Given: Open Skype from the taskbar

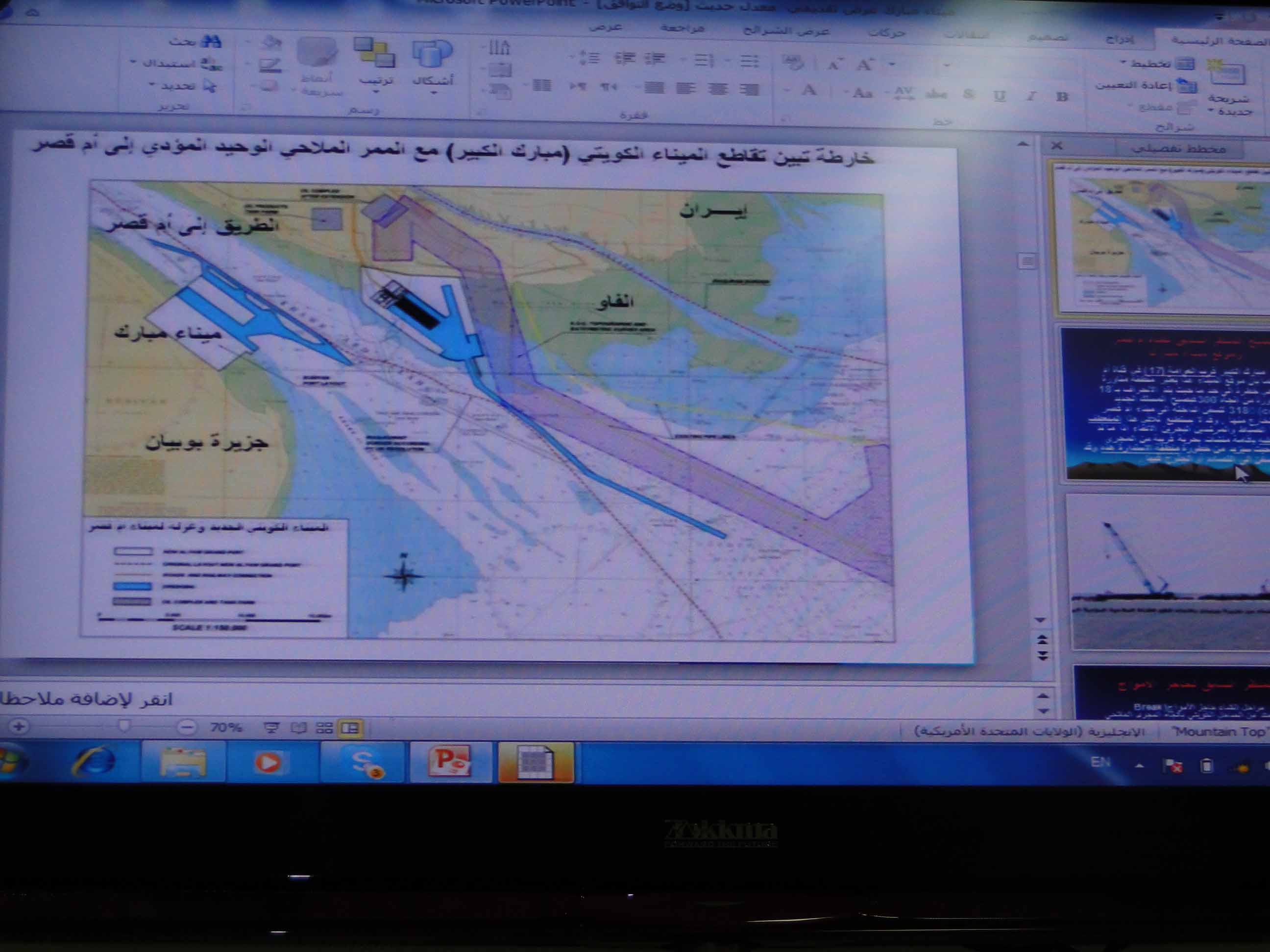Looking at the screenshot, I should [364, 762].
